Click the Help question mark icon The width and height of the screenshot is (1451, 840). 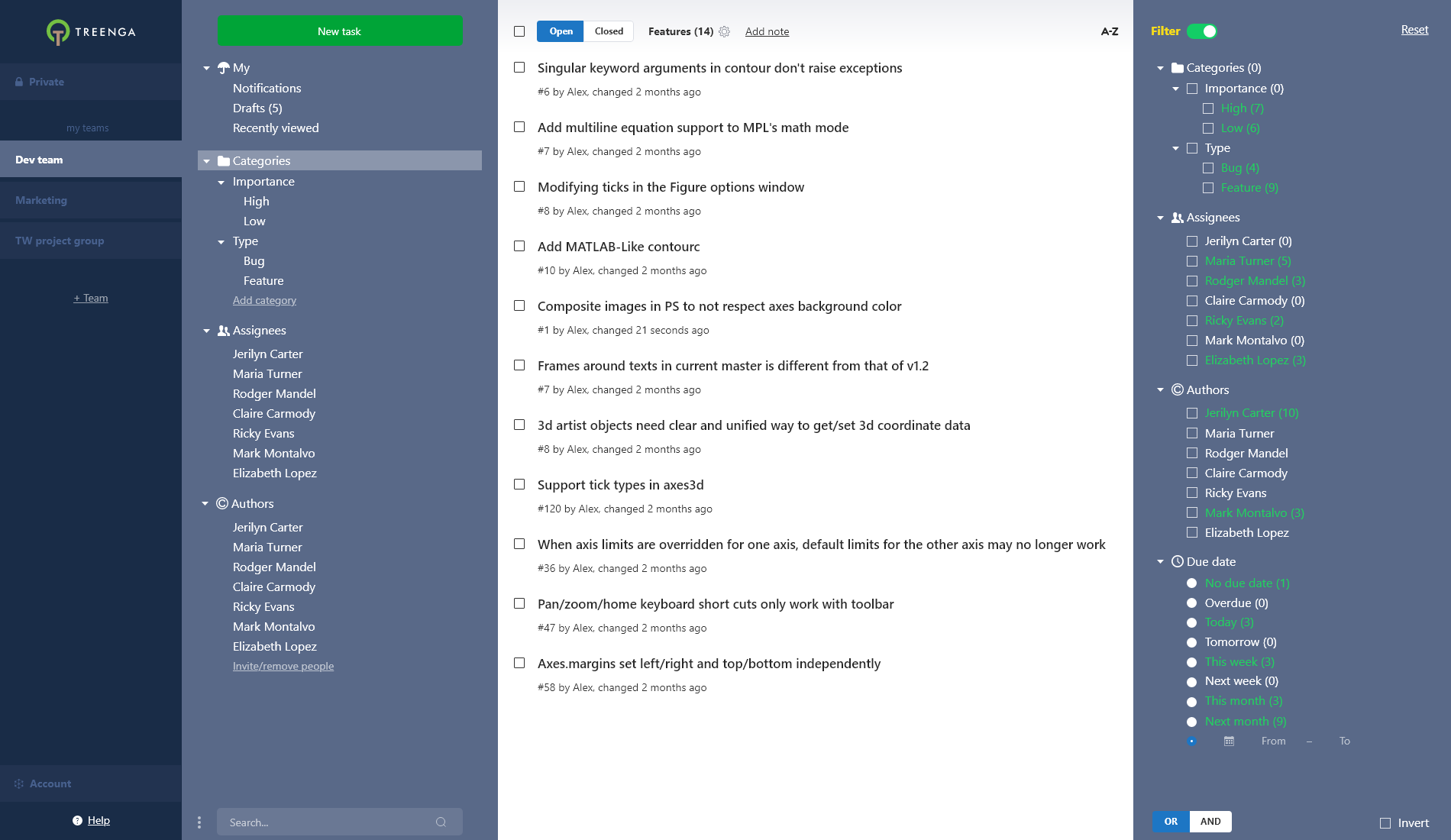tap(77, 821)
